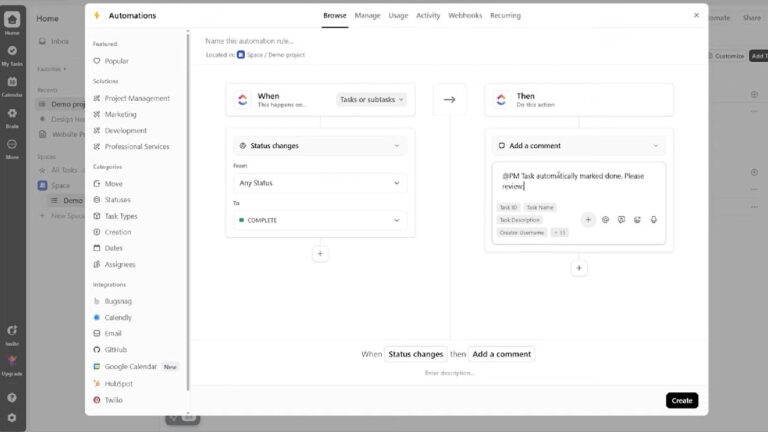The height and width of the screenshot is (432, 768).
Task: Select GitHub integration
Action: pyautogui.click(x=110, y=350)
